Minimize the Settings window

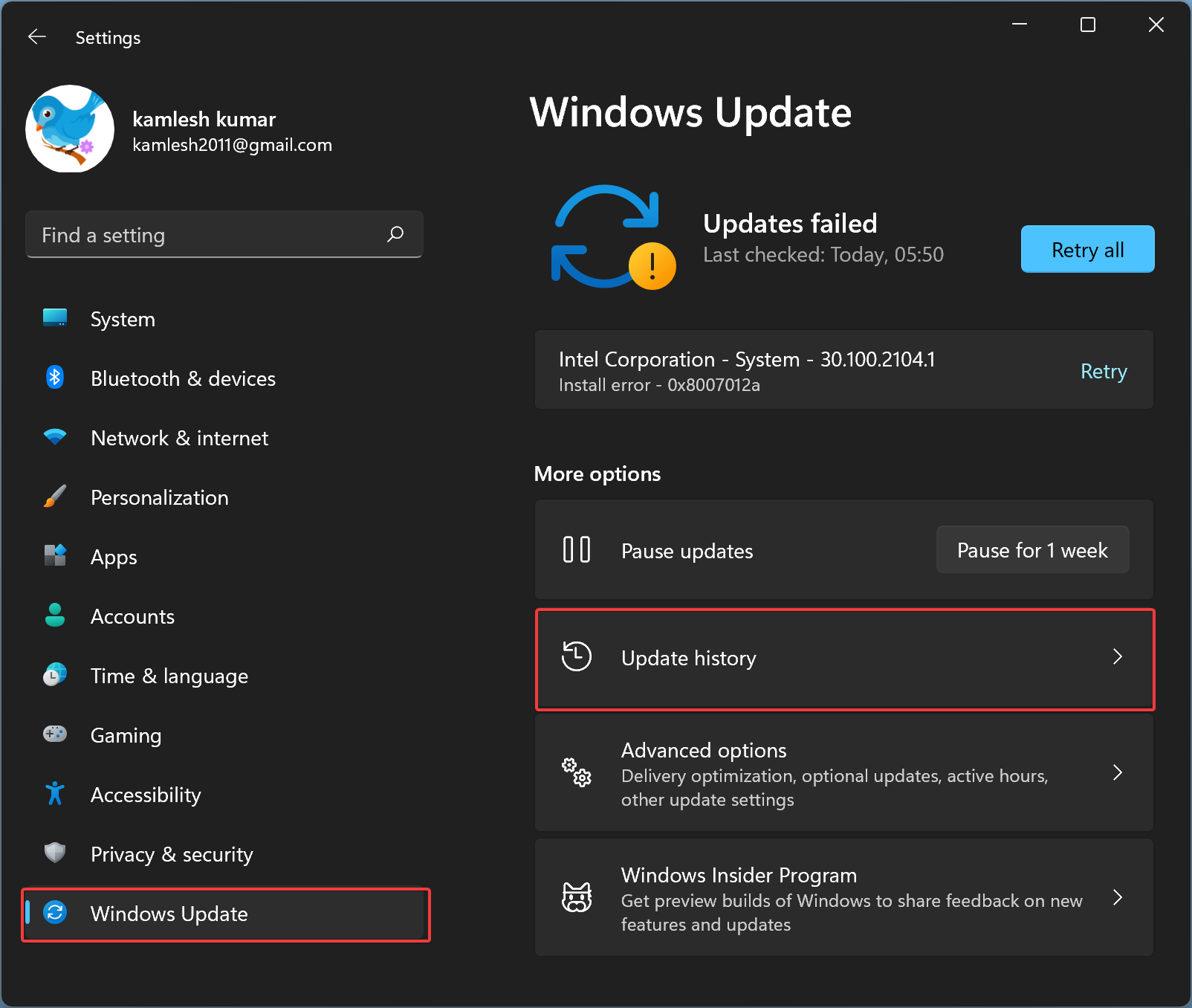coord(1020,25)
